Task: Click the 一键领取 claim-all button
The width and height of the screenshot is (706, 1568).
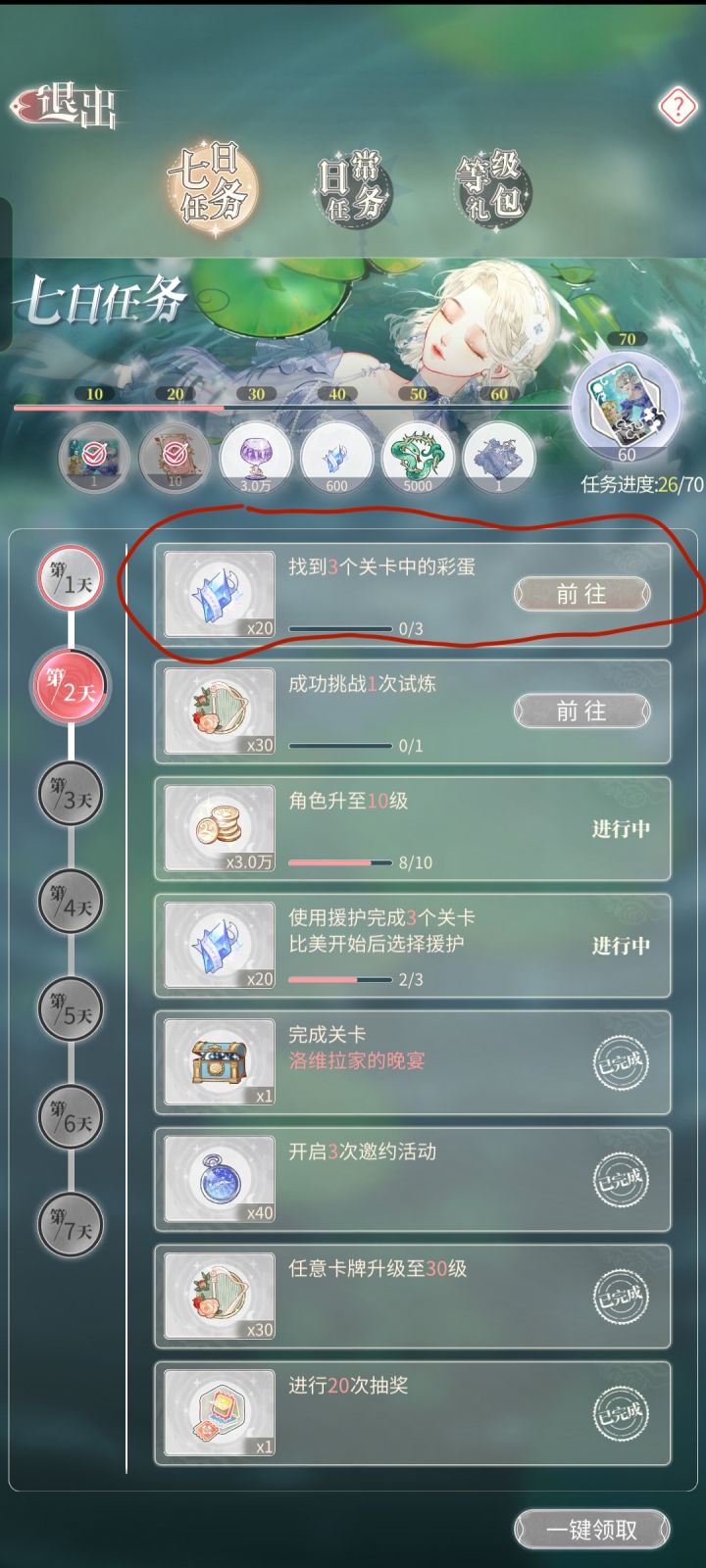Action: tap(591, 1530)
